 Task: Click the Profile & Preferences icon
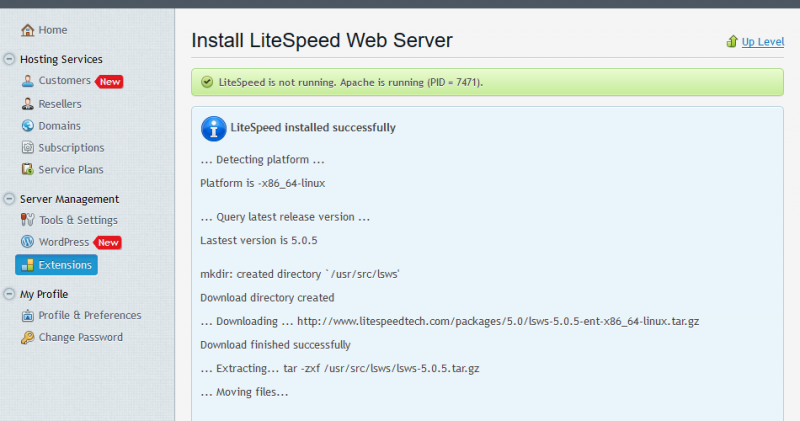28,315
